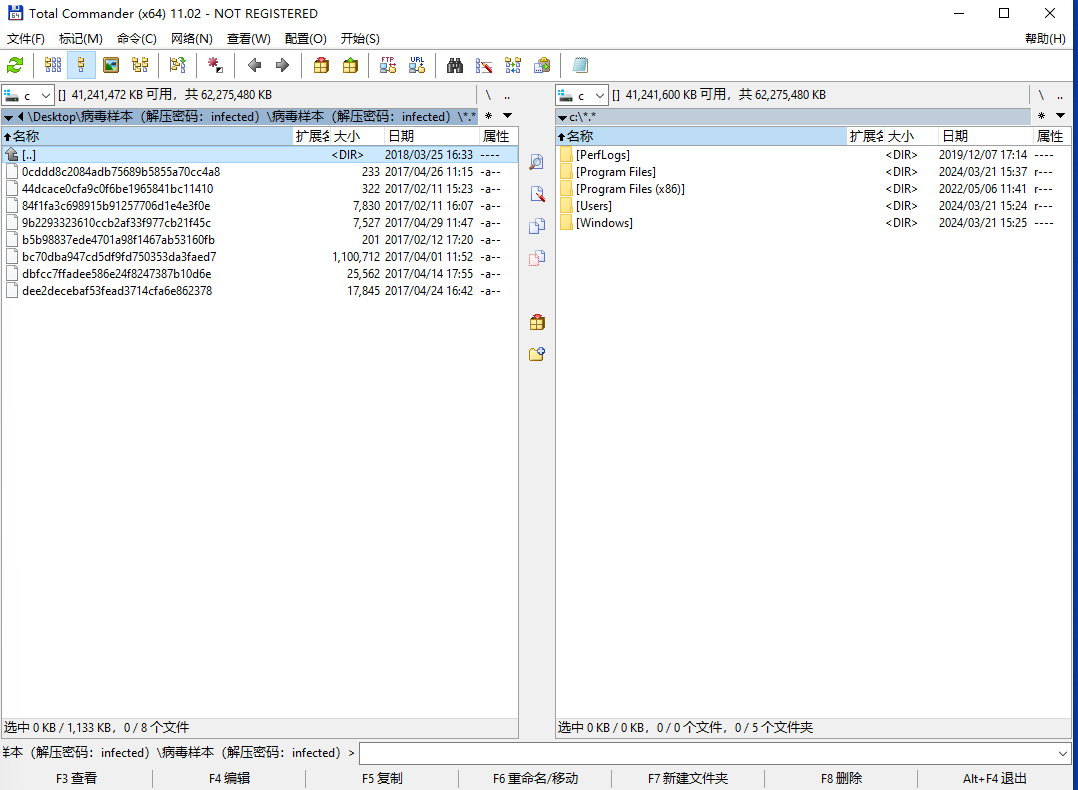This screenshot has height=790, width=1078.
Task: Click copy names to clipboard icon
Action: click(542, 65)
